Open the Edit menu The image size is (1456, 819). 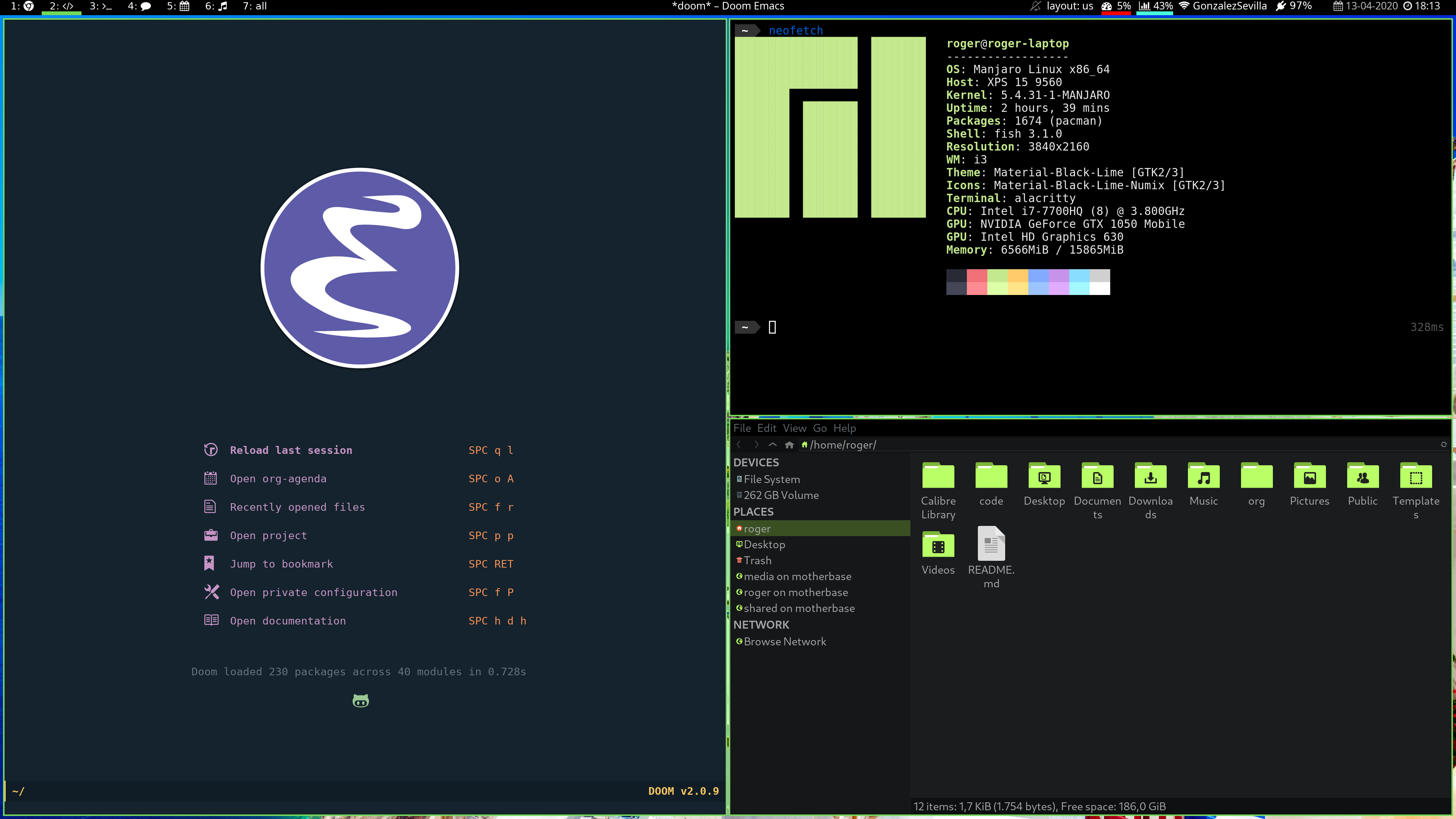766,428
